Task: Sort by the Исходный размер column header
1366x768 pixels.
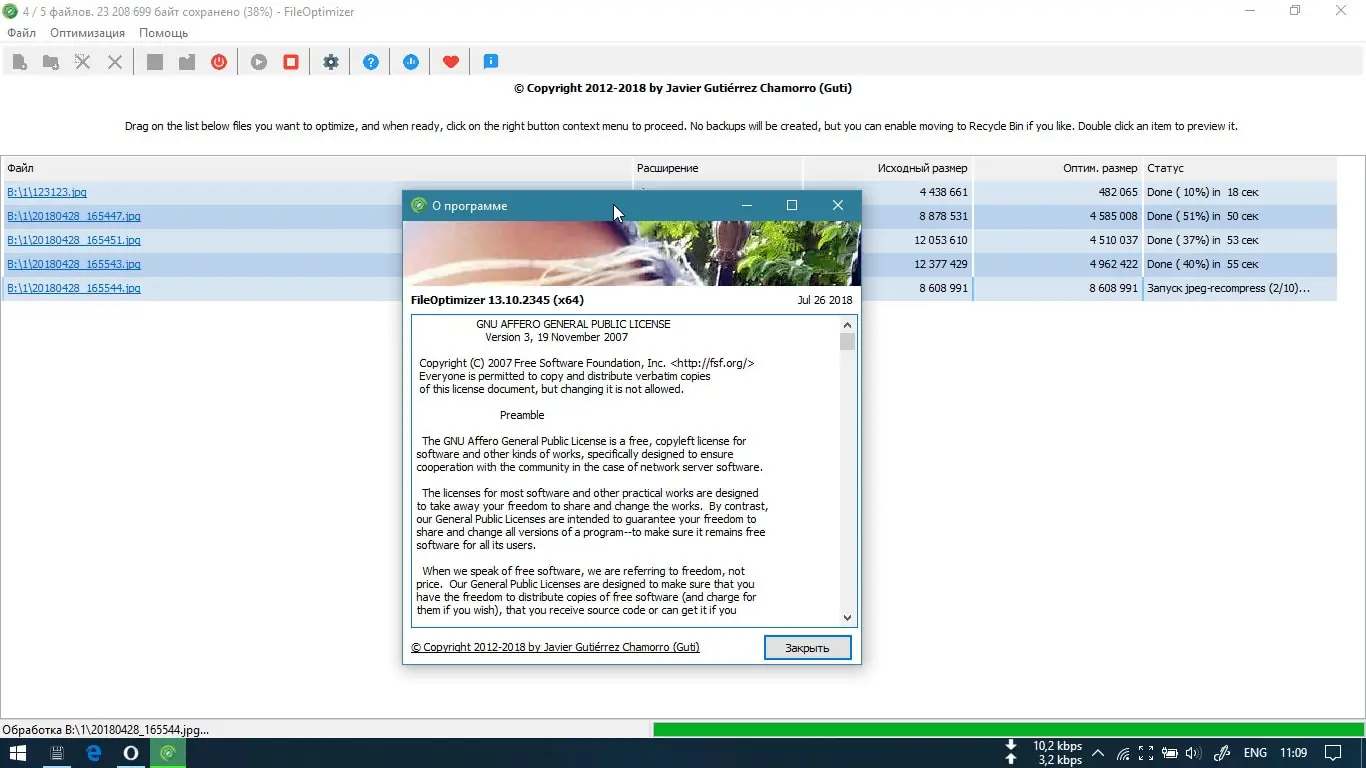Action: [888, 168]
